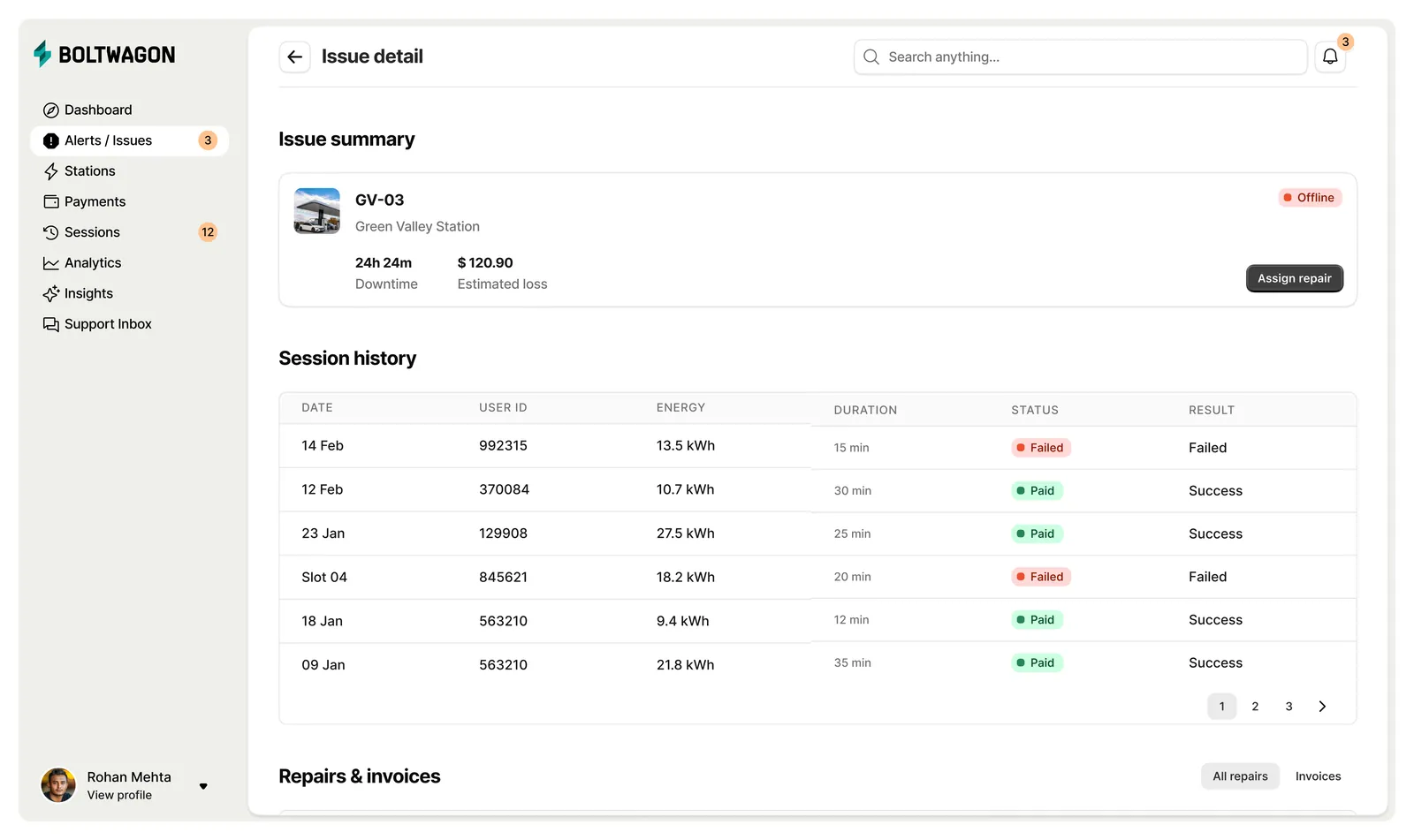Expand the Rohan Mehta profile dropdown

(203, 786)
